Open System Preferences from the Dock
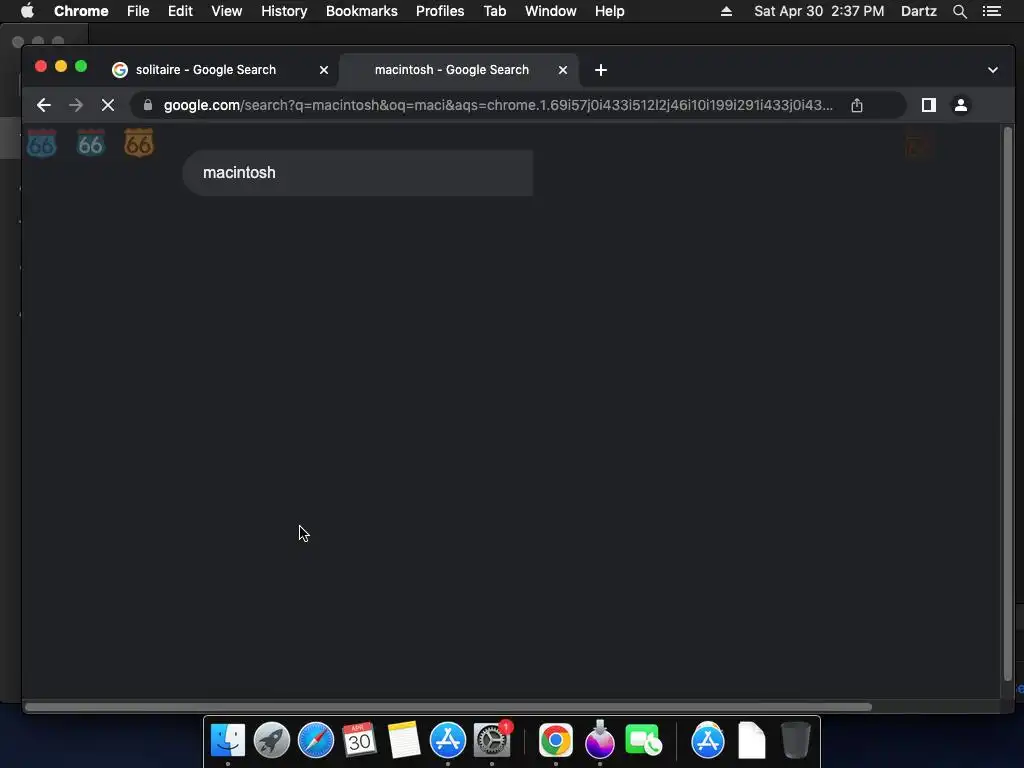The height and width of the screenshot is (768, 1024). (492, 740)
